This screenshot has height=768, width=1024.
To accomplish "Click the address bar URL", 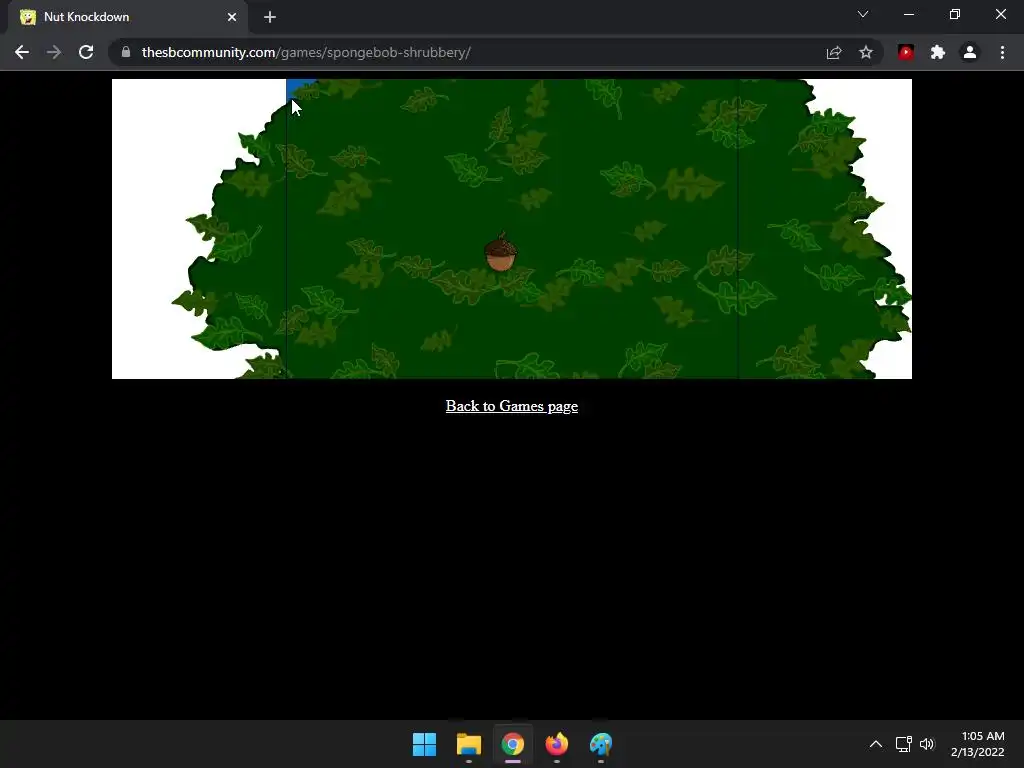I will click(306, 52).
